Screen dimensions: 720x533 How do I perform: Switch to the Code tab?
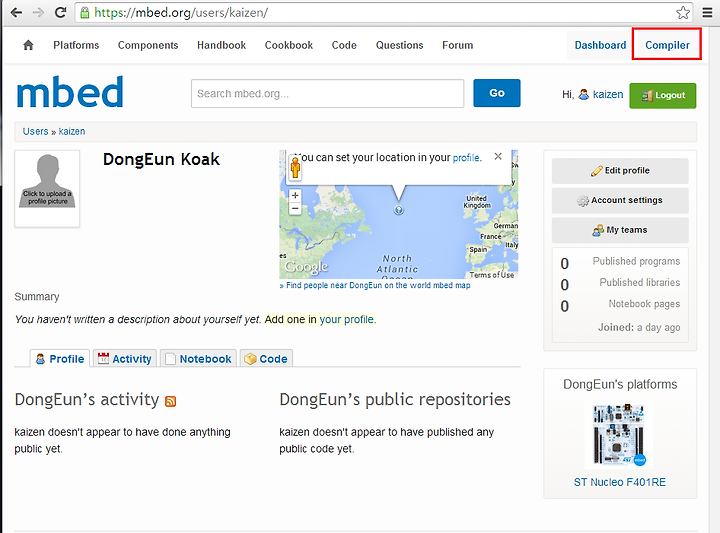(266, 359)
